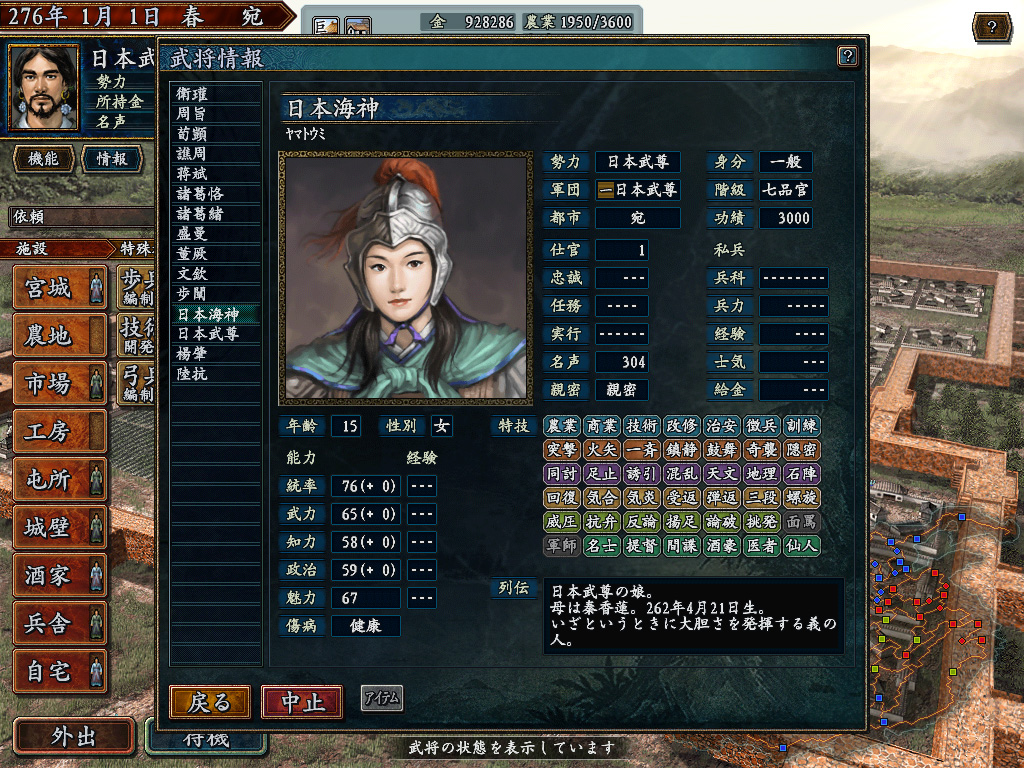Open the アイテム item button
Screen dimensions: 1024x768
coord(382,698)
